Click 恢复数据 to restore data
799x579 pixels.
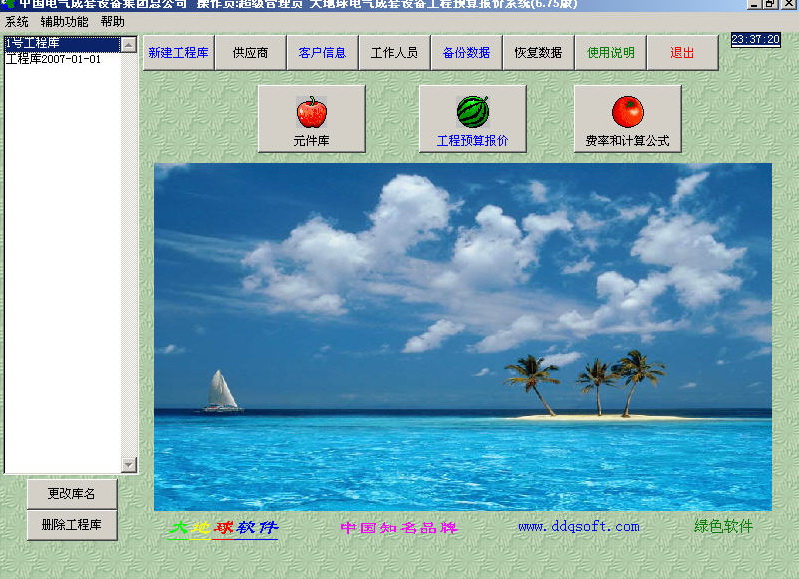(x=538, y=52)
